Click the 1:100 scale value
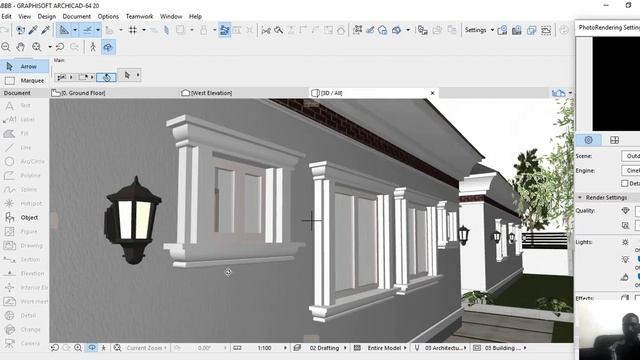This screenshot has width=640, height=360. click(264, 348)
